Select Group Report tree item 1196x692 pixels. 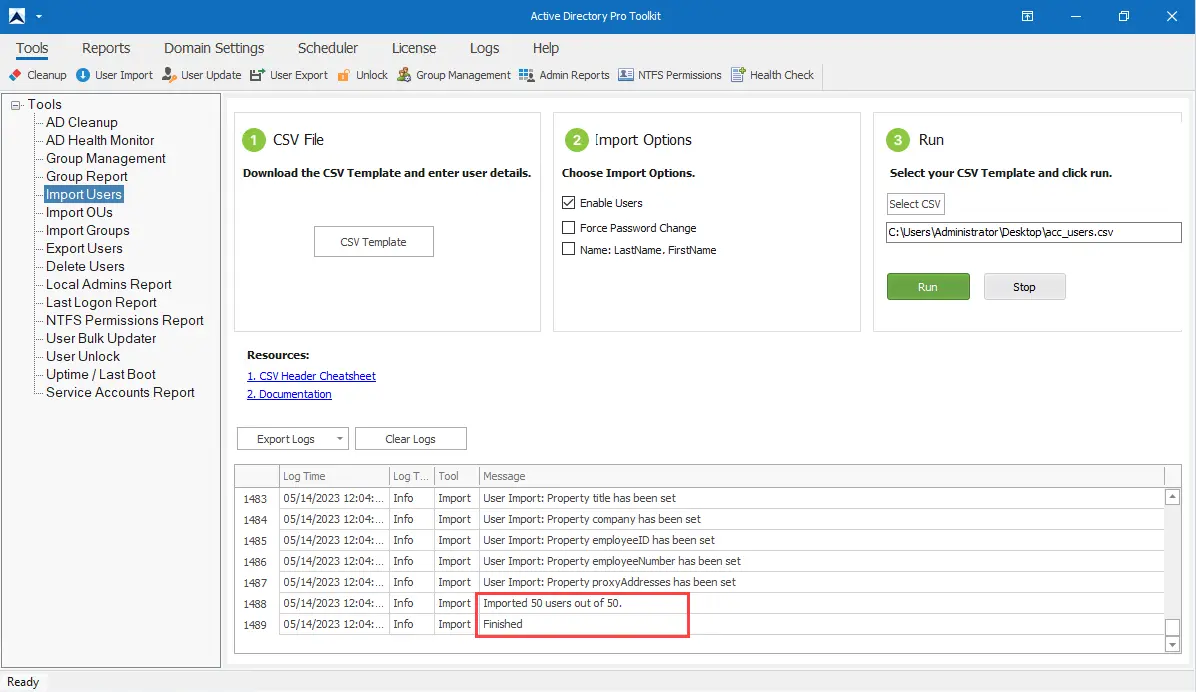click(x=87, y=176)
